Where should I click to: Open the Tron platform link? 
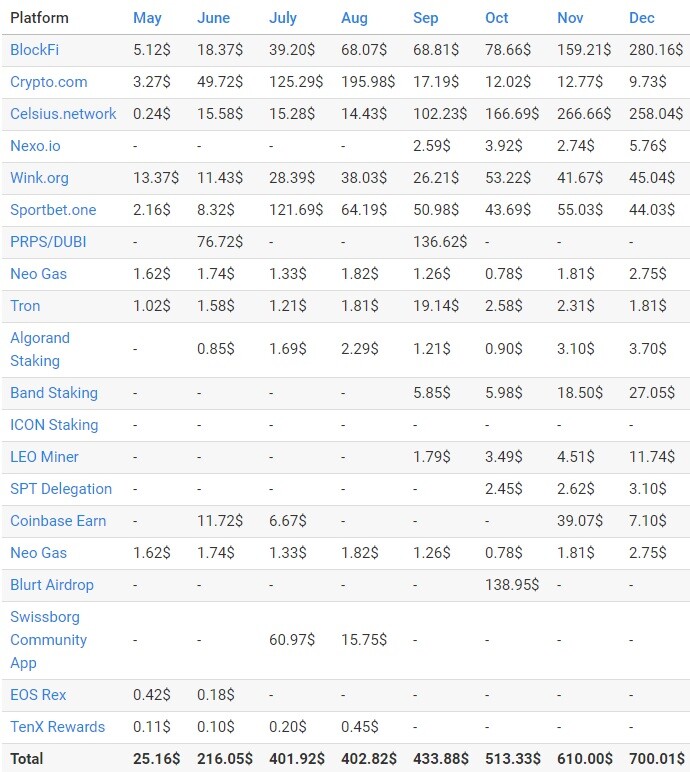[25, 306]
